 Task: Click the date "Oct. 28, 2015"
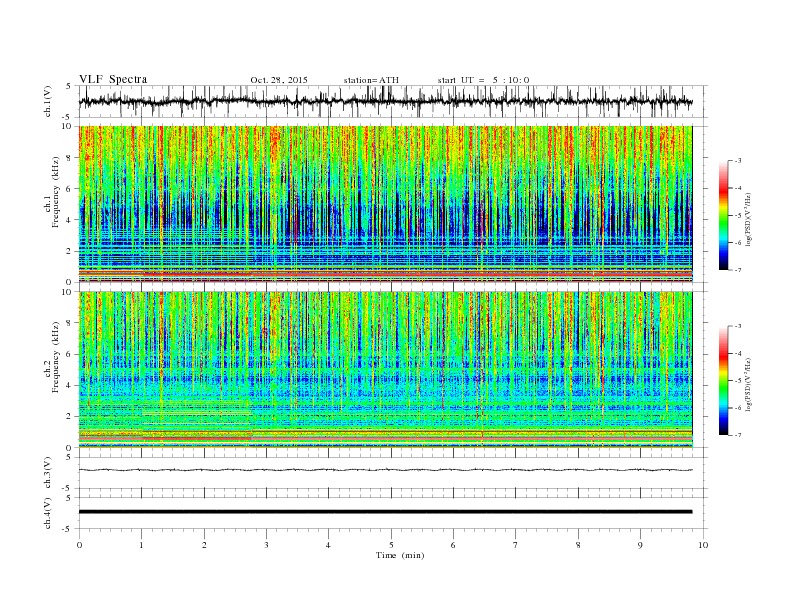(279, 80)
